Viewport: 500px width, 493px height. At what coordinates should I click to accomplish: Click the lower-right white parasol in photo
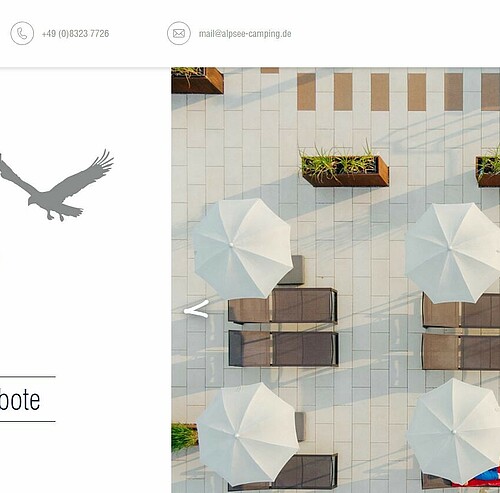click(x=453, y=431)
